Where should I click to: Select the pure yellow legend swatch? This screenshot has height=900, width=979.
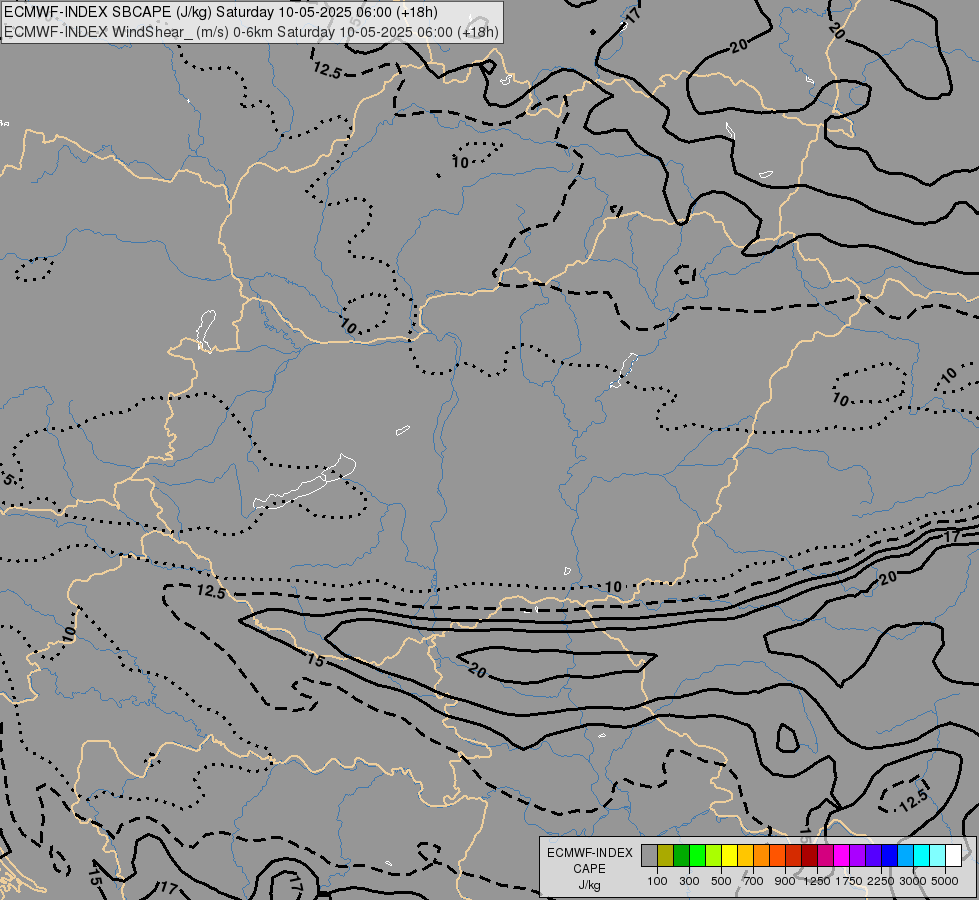click(729, 856)
